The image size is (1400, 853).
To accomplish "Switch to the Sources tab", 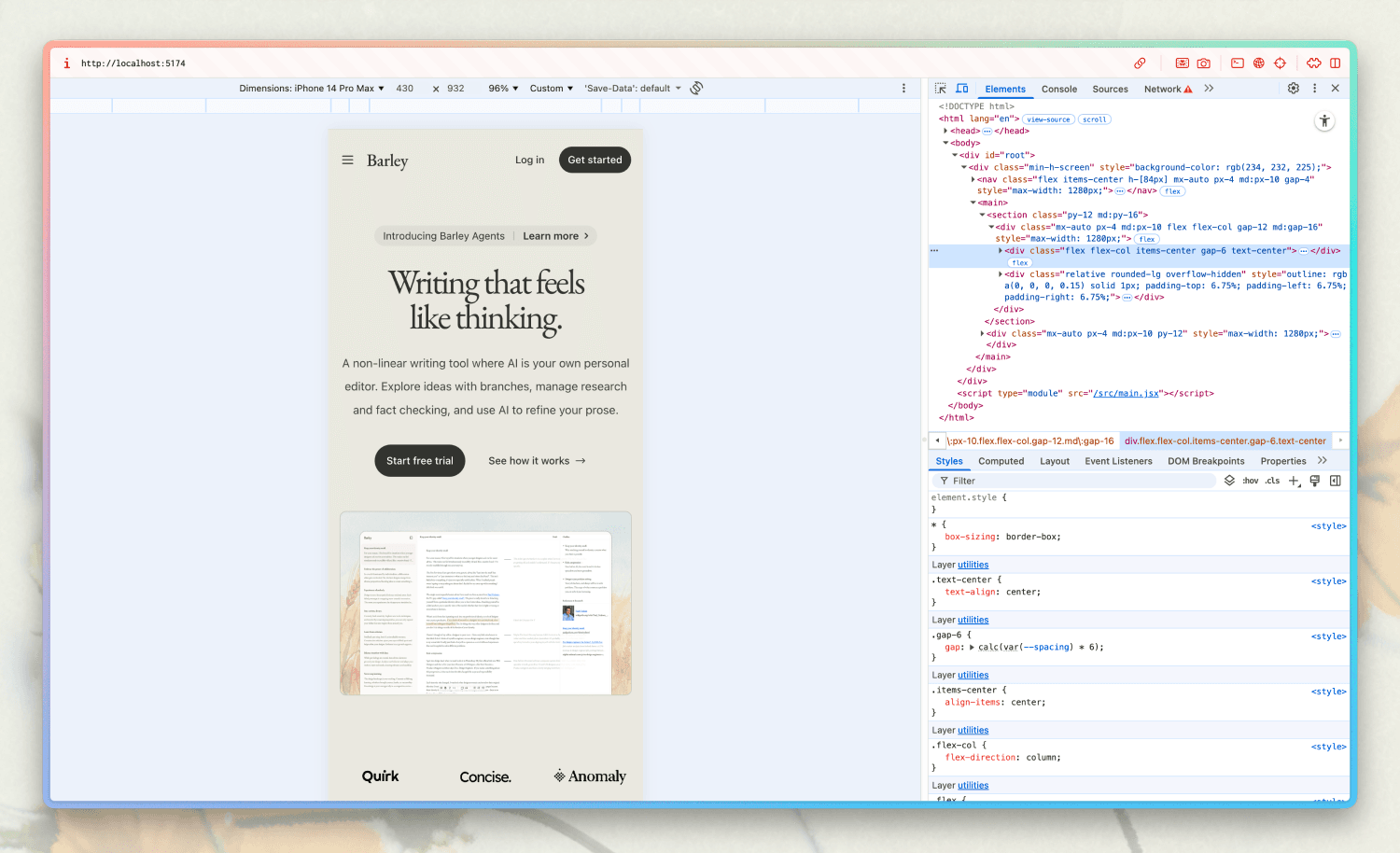I will (x=1111, y=90).
